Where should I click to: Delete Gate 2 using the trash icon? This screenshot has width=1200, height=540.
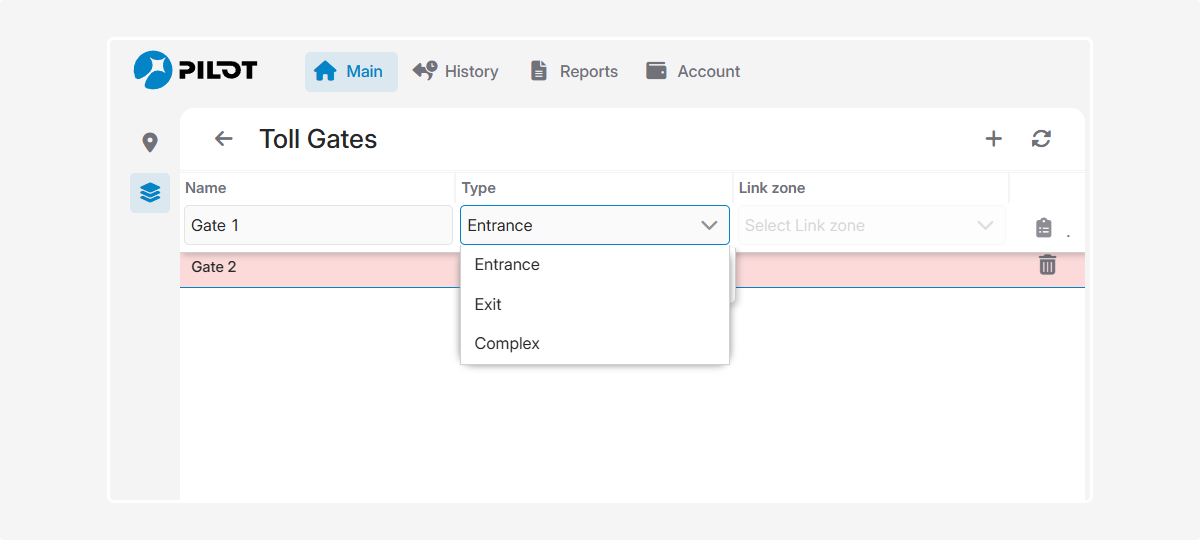click(x=1047, y=265)
